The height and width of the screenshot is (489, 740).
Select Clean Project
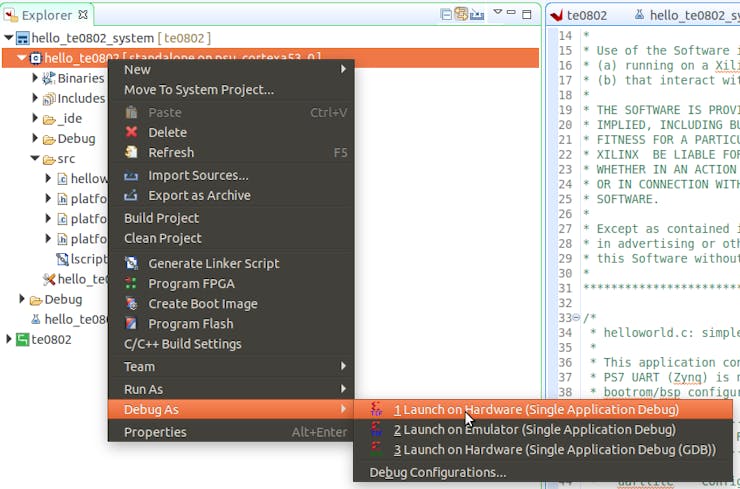(231, 238)
